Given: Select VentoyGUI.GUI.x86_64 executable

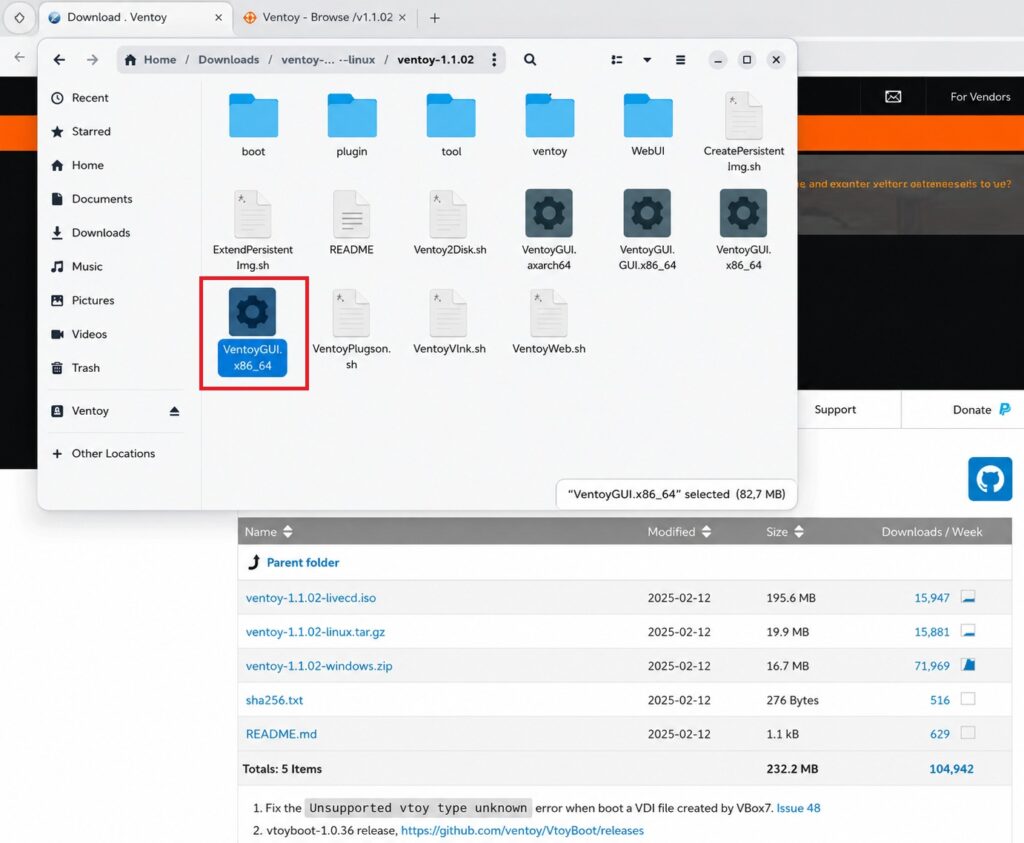Looking at the screenshot, I should (647, 231).
